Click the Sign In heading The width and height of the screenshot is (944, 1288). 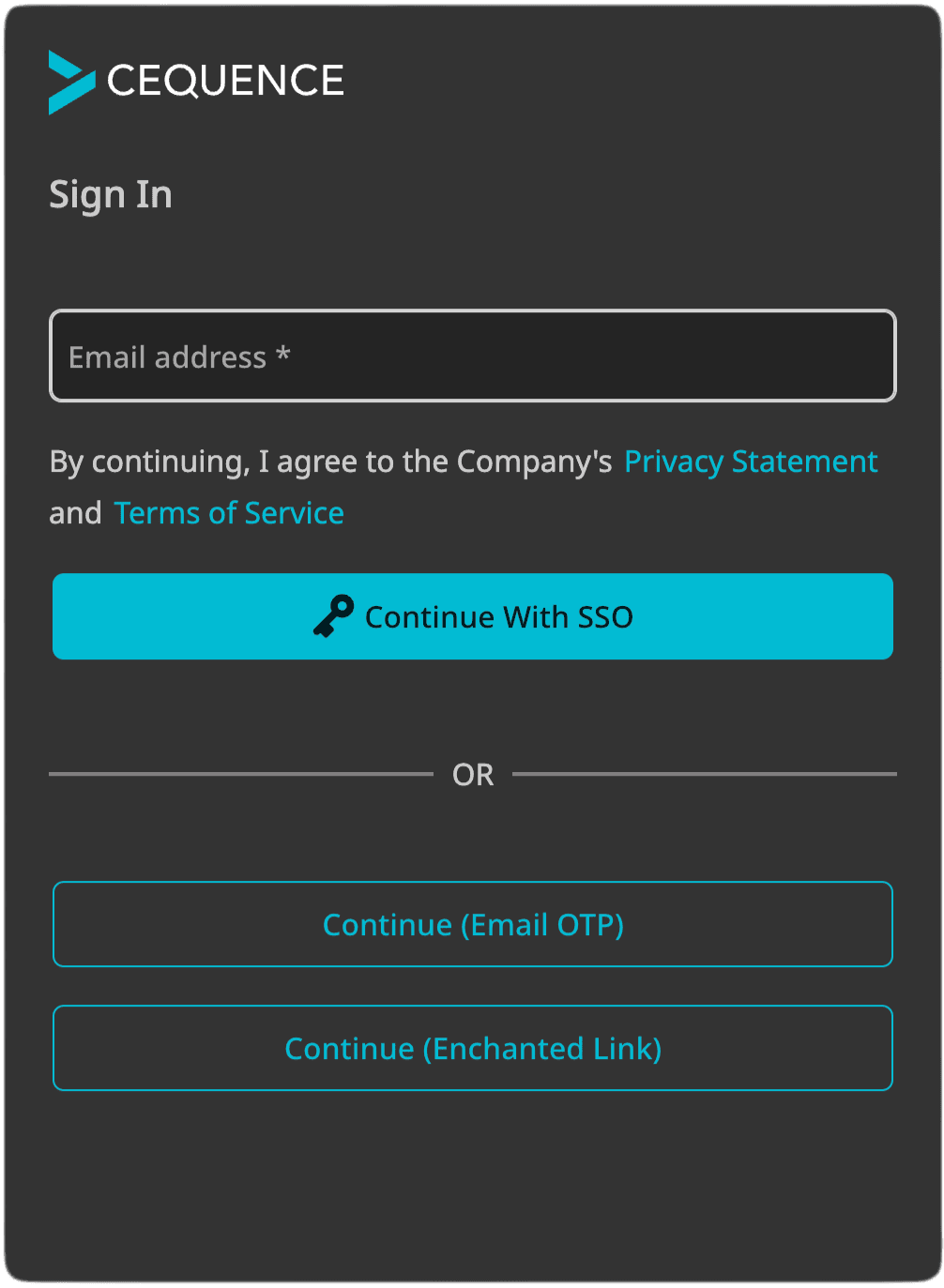pyautogui.click(x=110, y=194)
